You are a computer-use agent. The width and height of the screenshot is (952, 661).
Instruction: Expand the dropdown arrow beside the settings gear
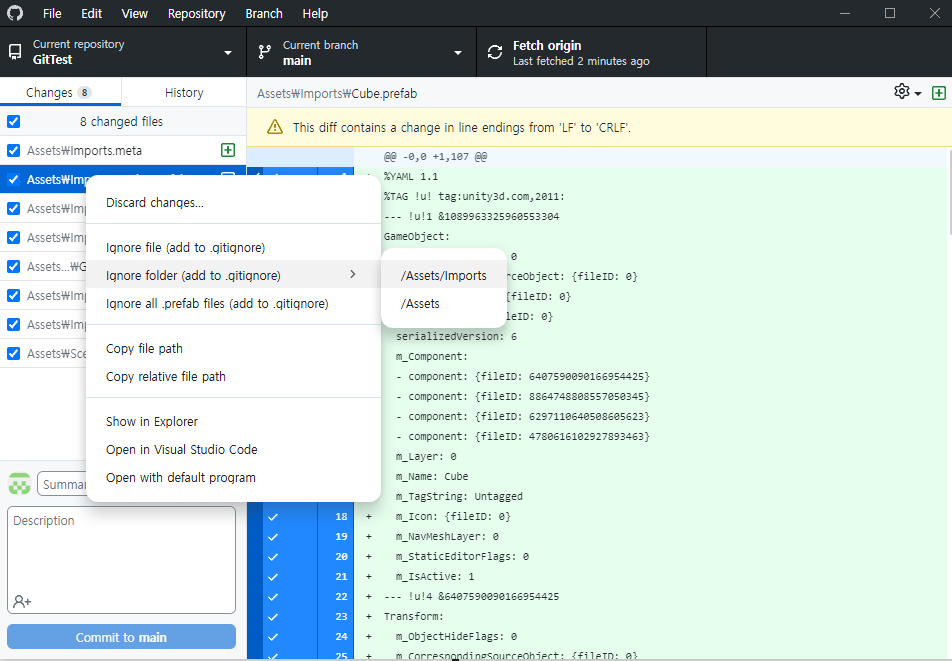[x=918, y=93]
